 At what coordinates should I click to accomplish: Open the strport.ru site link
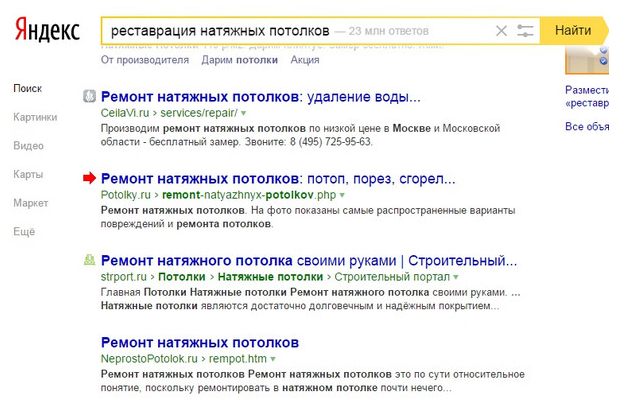coord(124,277)
